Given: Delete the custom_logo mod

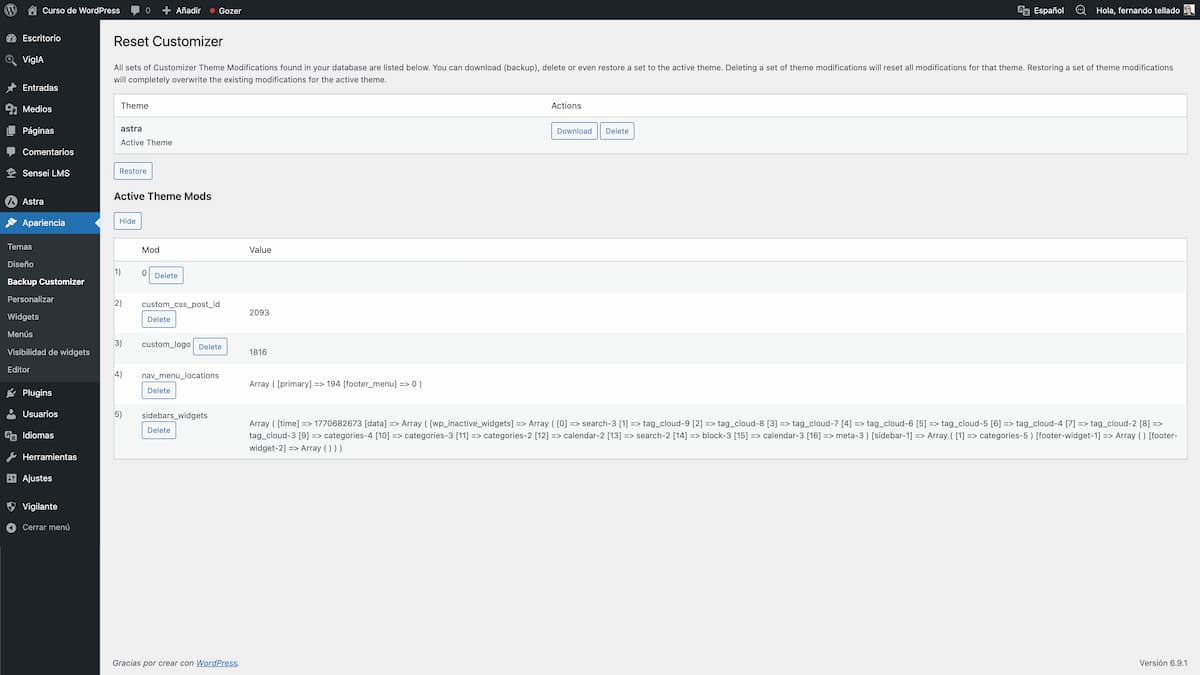Looking at the screenshot, I should pos(210,346).
